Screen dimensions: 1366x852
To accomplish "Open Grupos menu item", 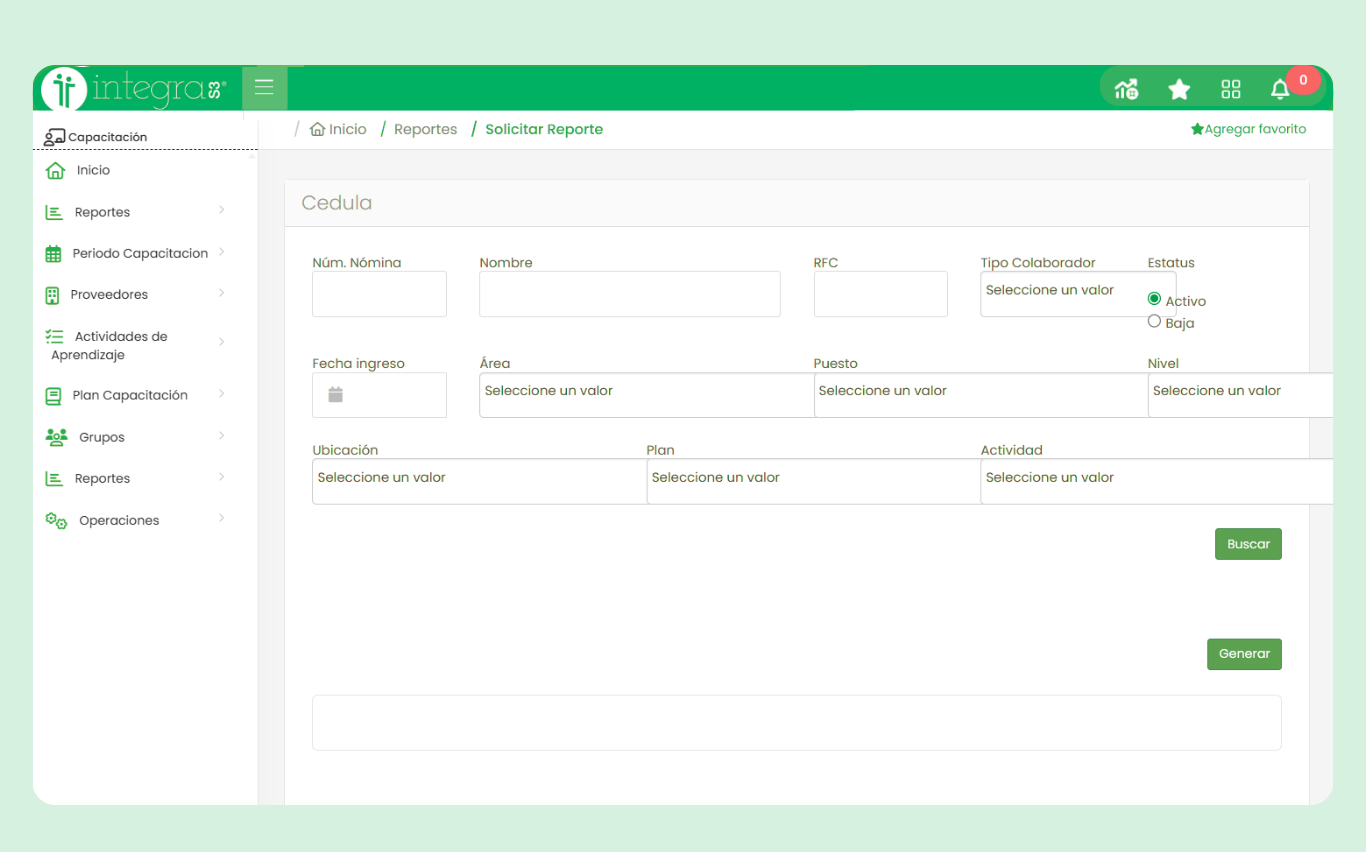I will [x=102, y=438].
